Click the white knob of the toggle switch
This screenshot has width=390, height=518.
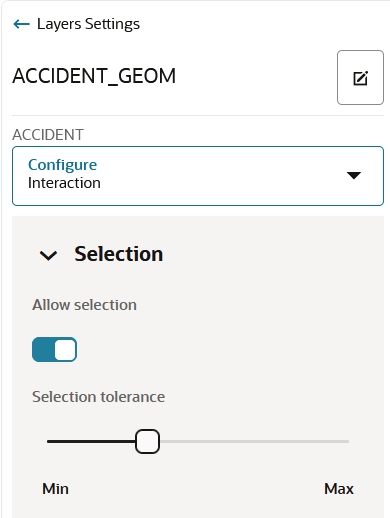coord(65,350)
